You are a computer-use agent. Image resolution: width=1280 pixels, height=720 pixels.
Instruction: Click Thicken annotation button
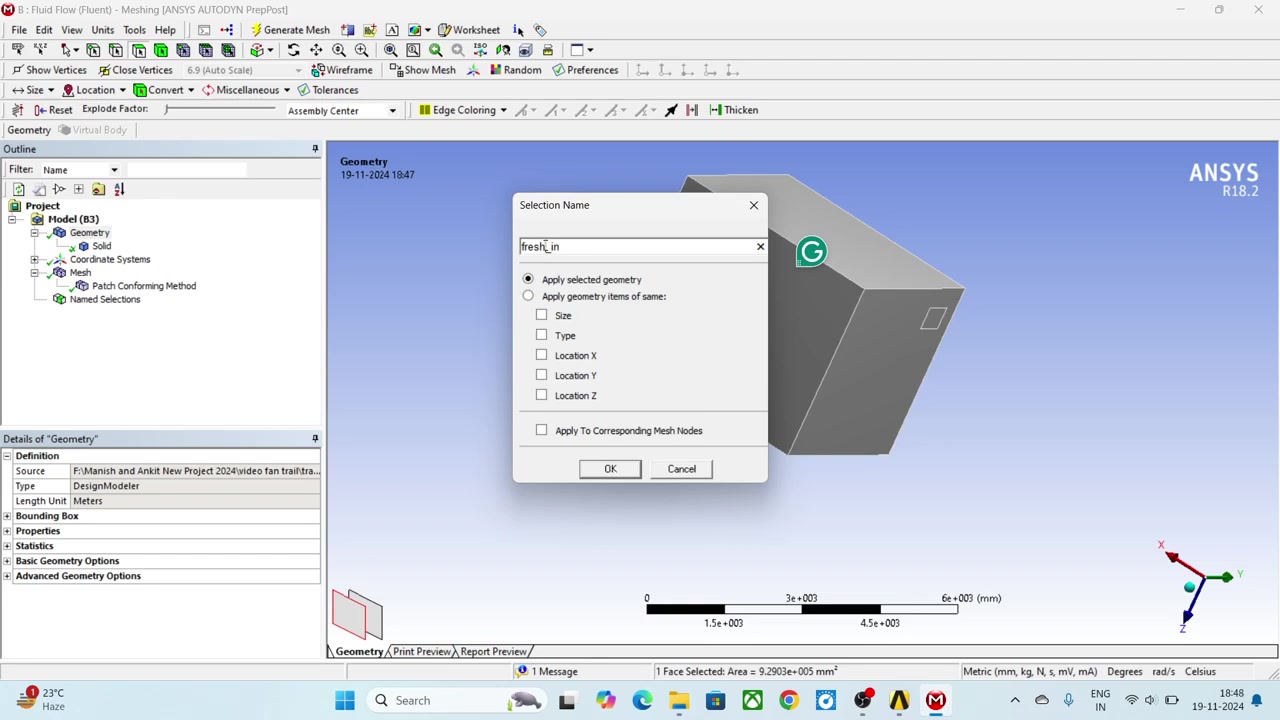pyautogui.click(x=734, y=110)
